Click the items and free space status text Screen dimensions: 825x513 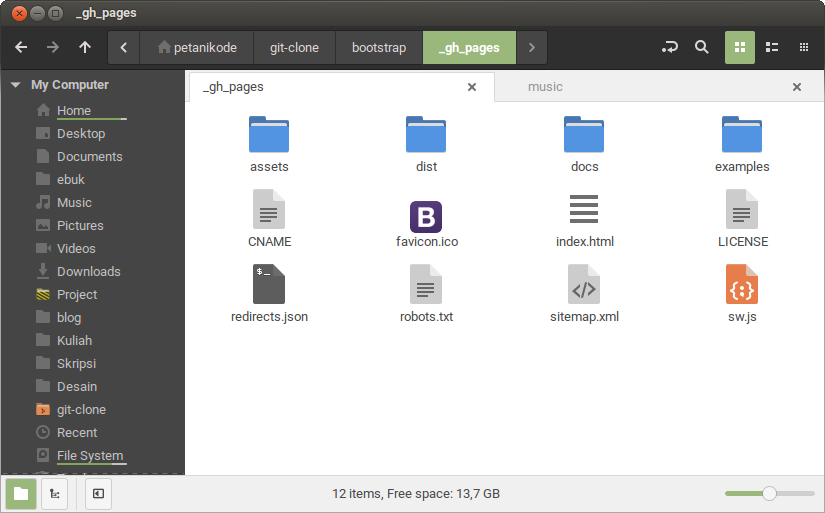pyautogui.click(x=416, y=494)
